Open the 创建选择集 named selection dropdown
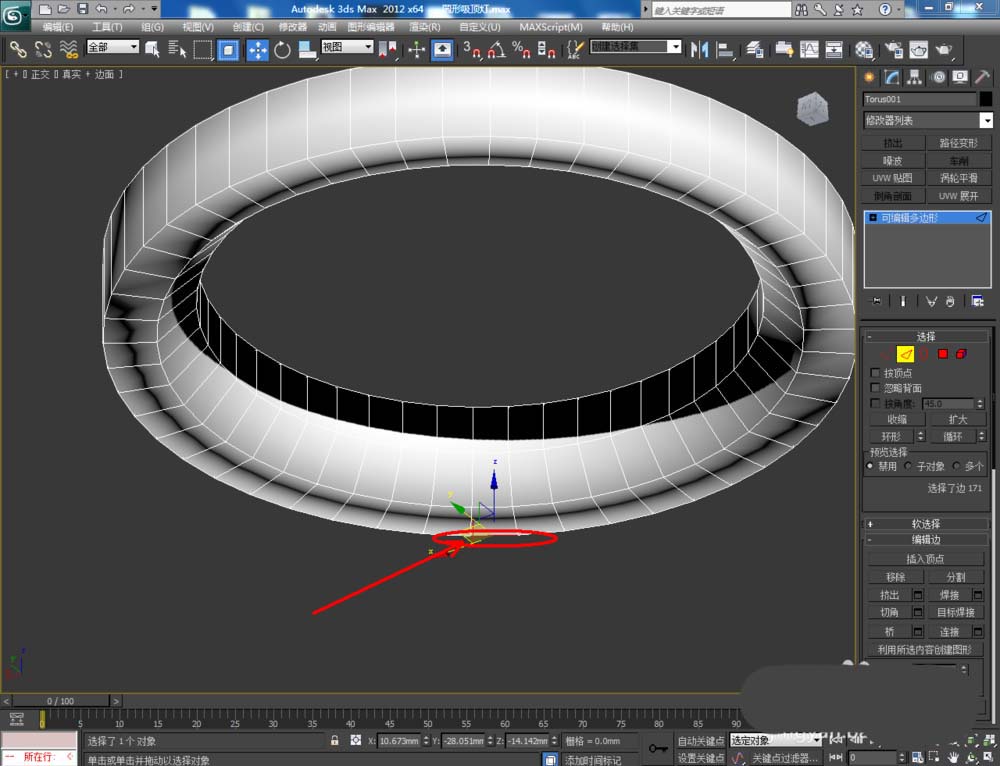 pos(635,47)
